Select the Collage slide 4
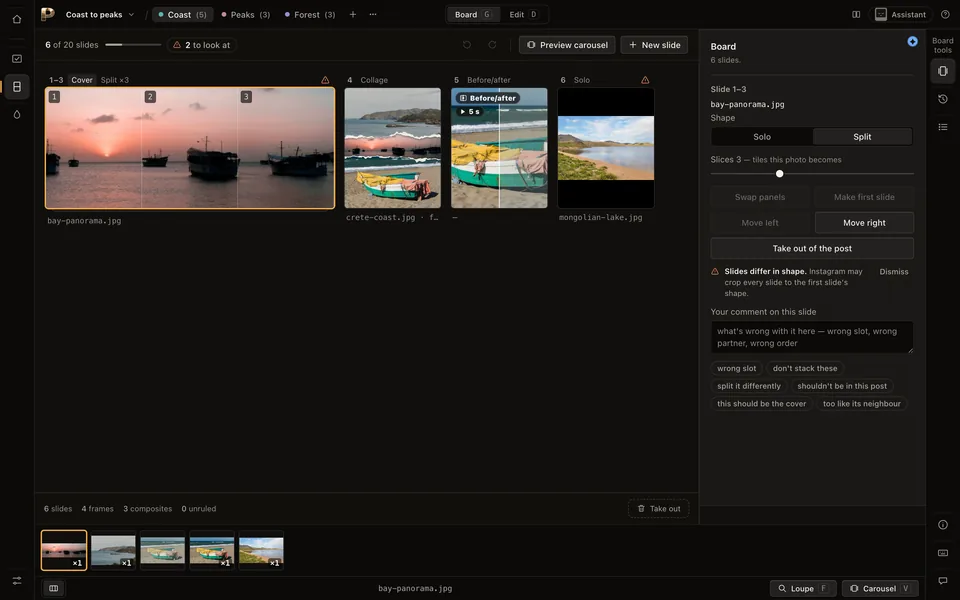960x600 pixels. (x=392, y=148)
